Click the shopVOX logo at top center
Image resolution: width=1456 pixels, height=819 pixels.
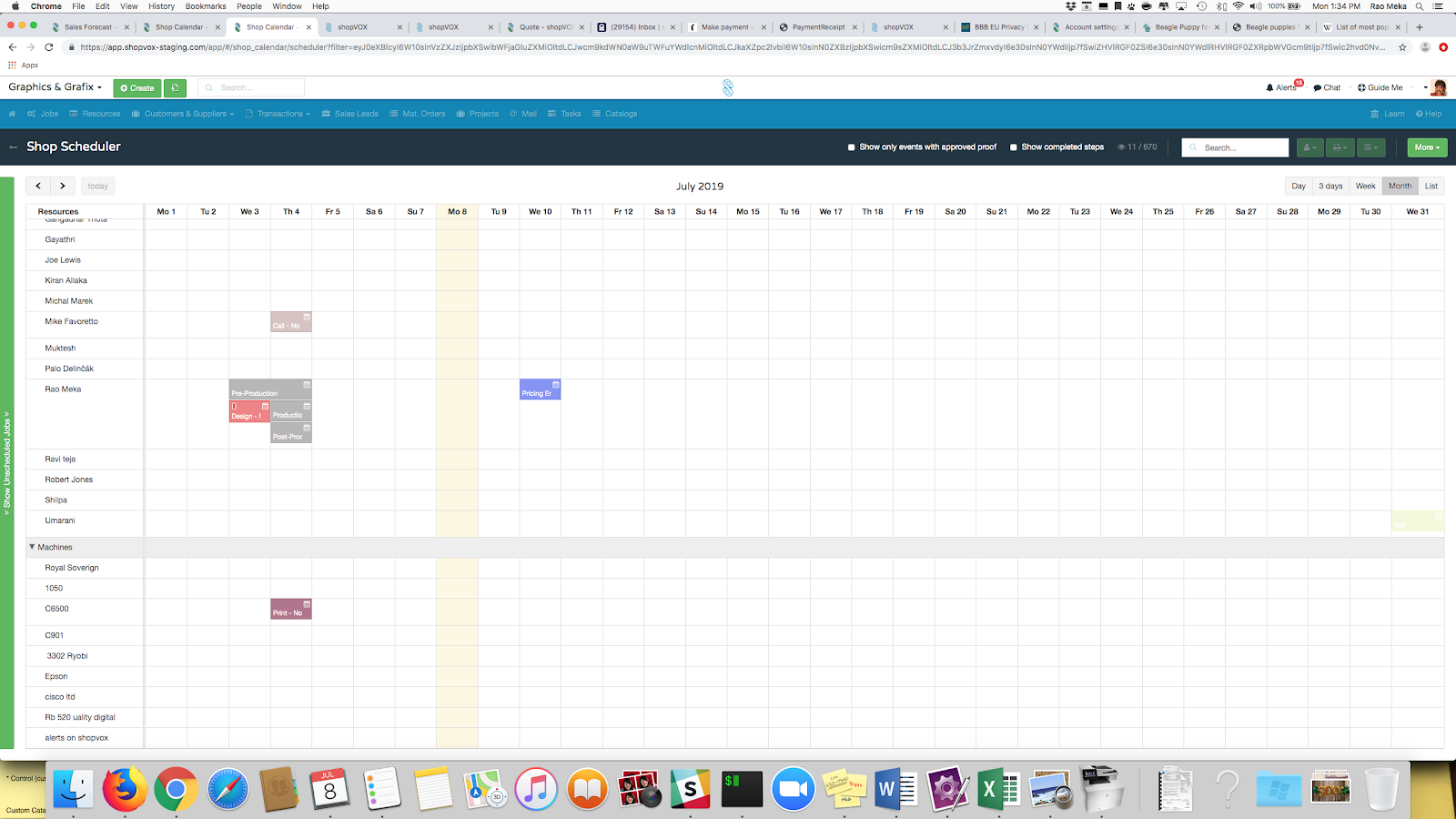[x=728, y=87]
